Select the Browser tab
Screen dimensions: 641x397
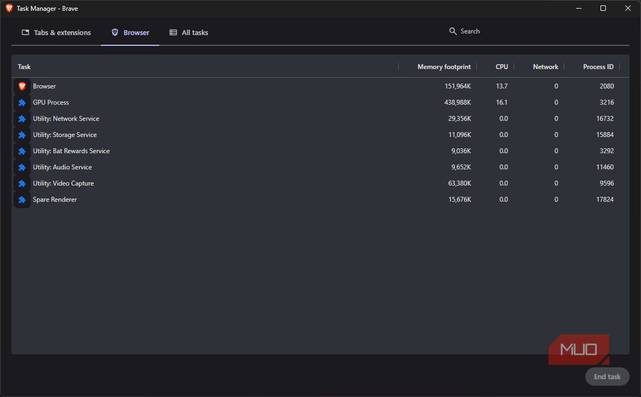tap(130, 32)
